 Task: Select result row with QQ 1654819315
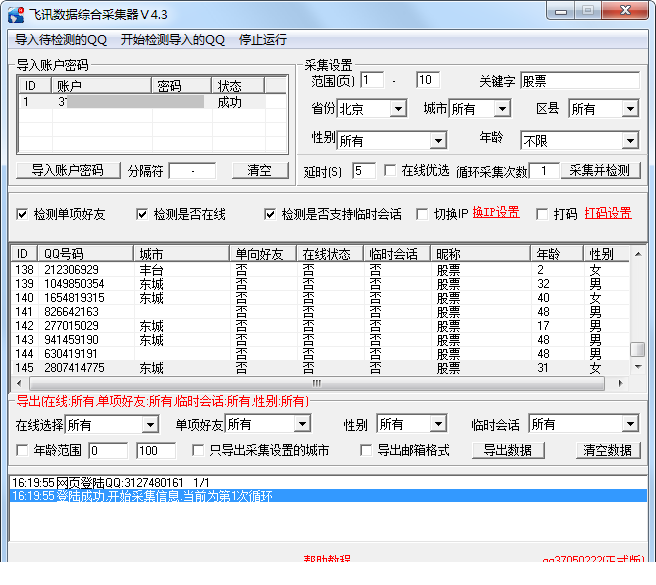(320, 298)
